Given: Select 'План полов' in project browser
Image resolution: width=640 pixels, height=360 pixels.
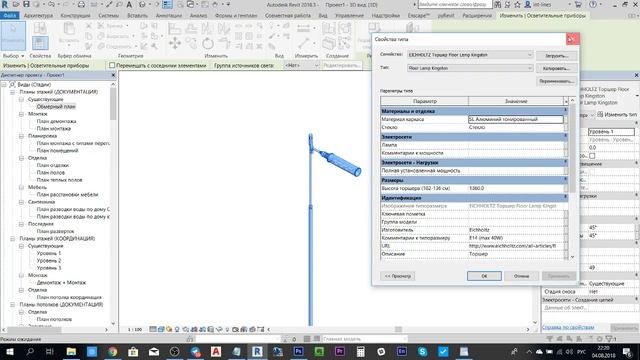Looking at the screenshot, I should click(x=51, y=173).
